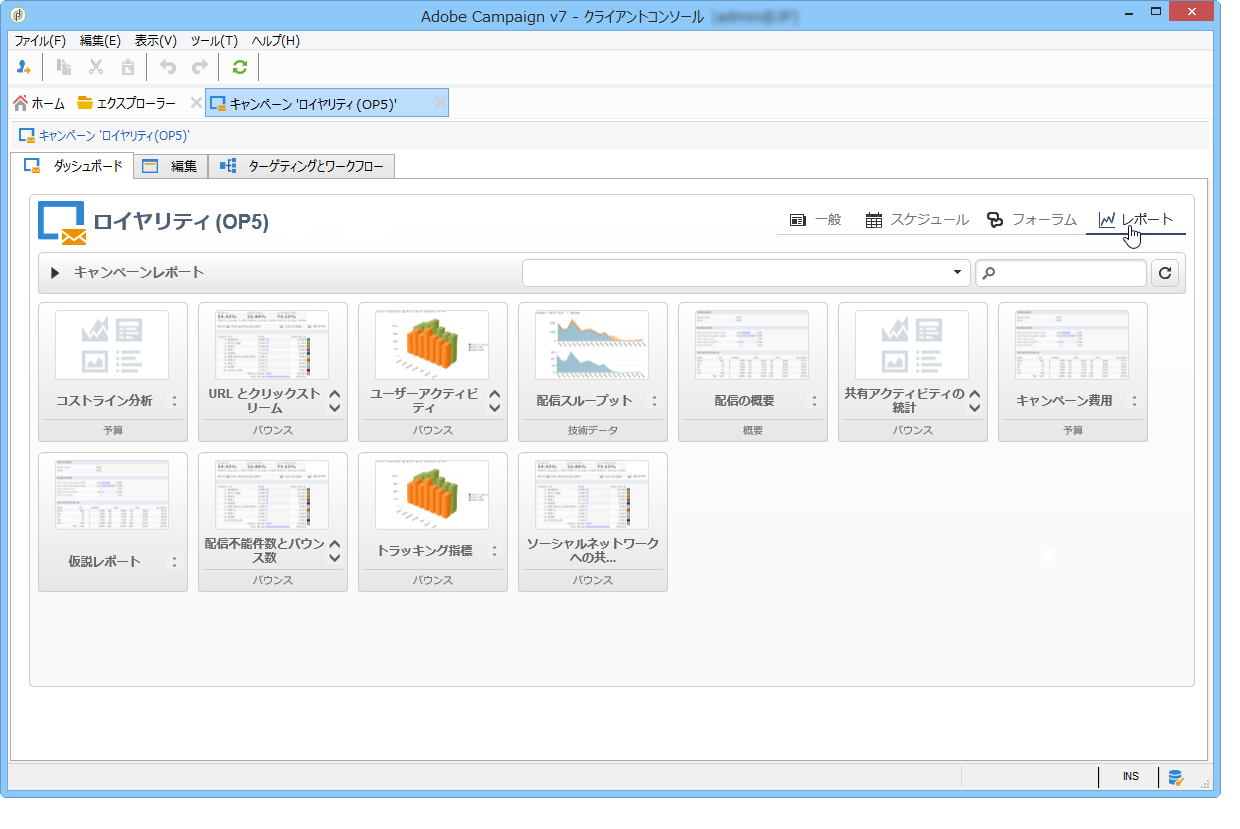Click the large campaign email icon beside ロイヤリティ (OP5)
This screenshot has height=829, width=1240.
[x=62, y=223]
